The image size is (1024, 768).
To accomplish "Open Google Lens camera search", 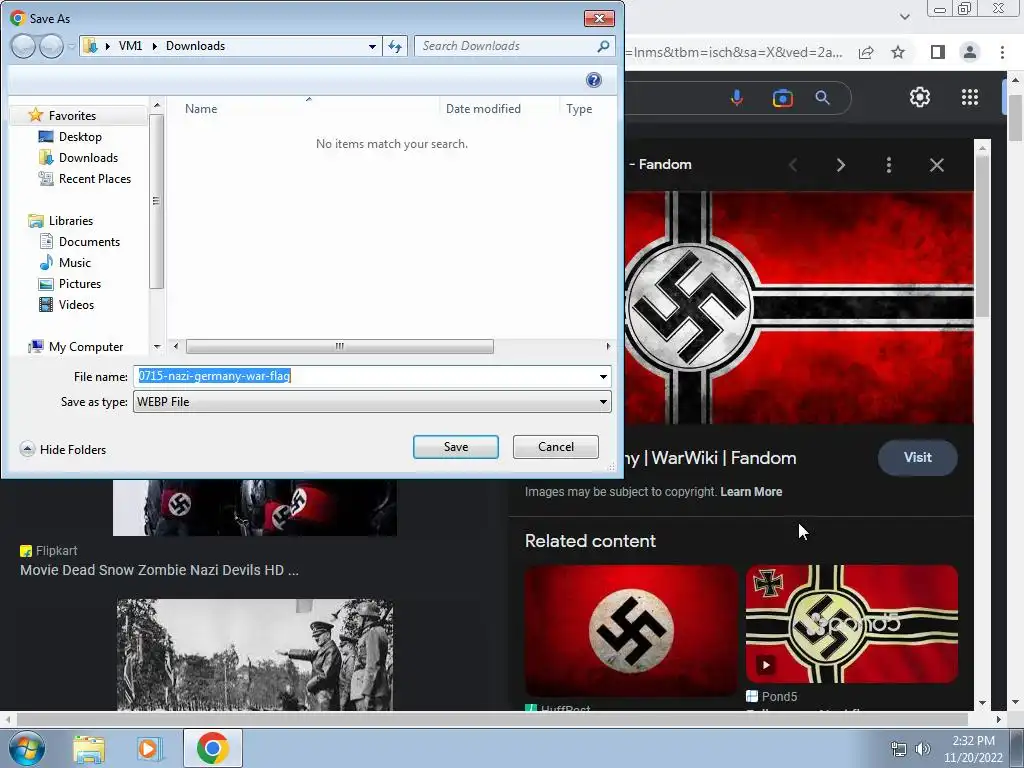I will point(782,98).
